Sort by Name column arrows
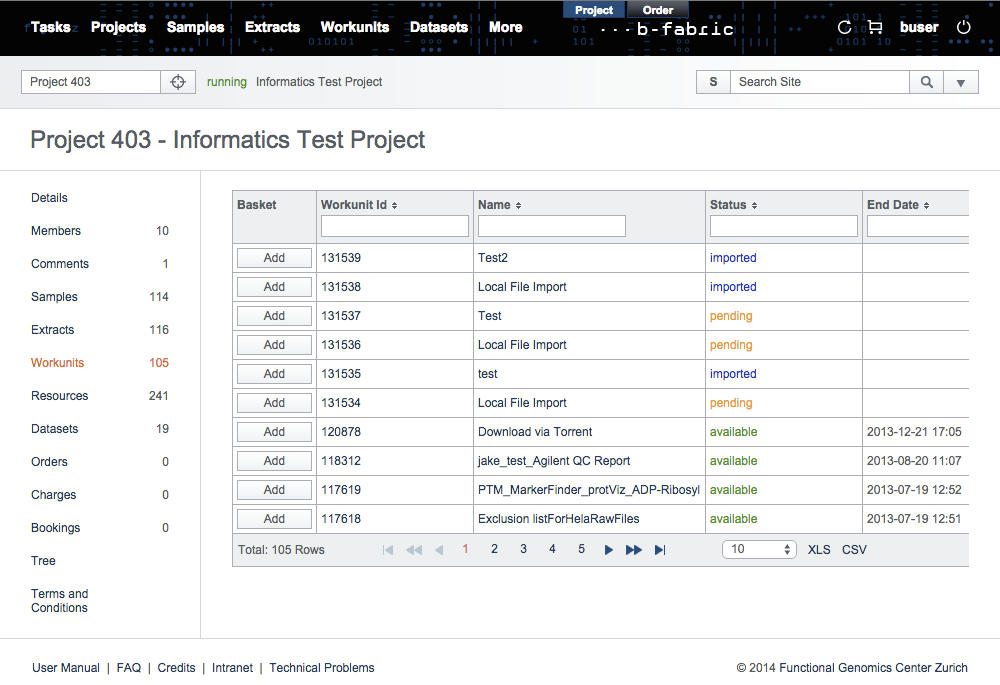 click(518, 205)
